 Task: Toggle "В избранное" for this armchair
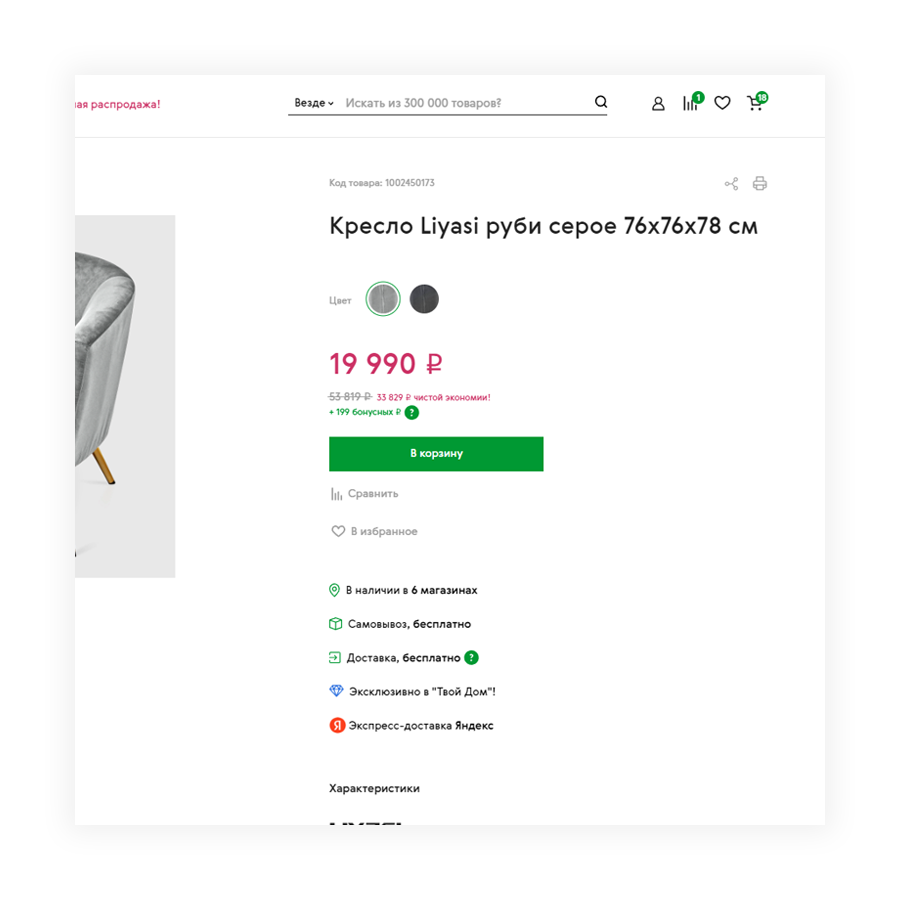click(x=375, y=532)
